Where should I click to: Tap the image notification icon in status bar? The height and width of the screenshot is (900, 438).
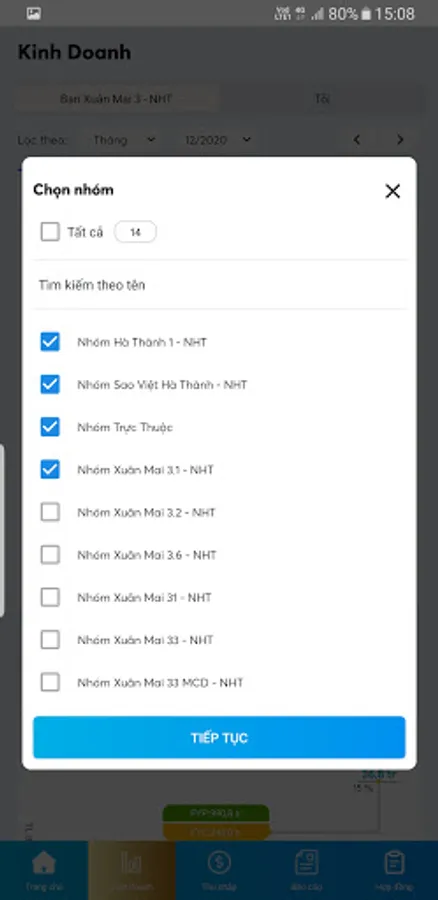[x=34, y=13]
